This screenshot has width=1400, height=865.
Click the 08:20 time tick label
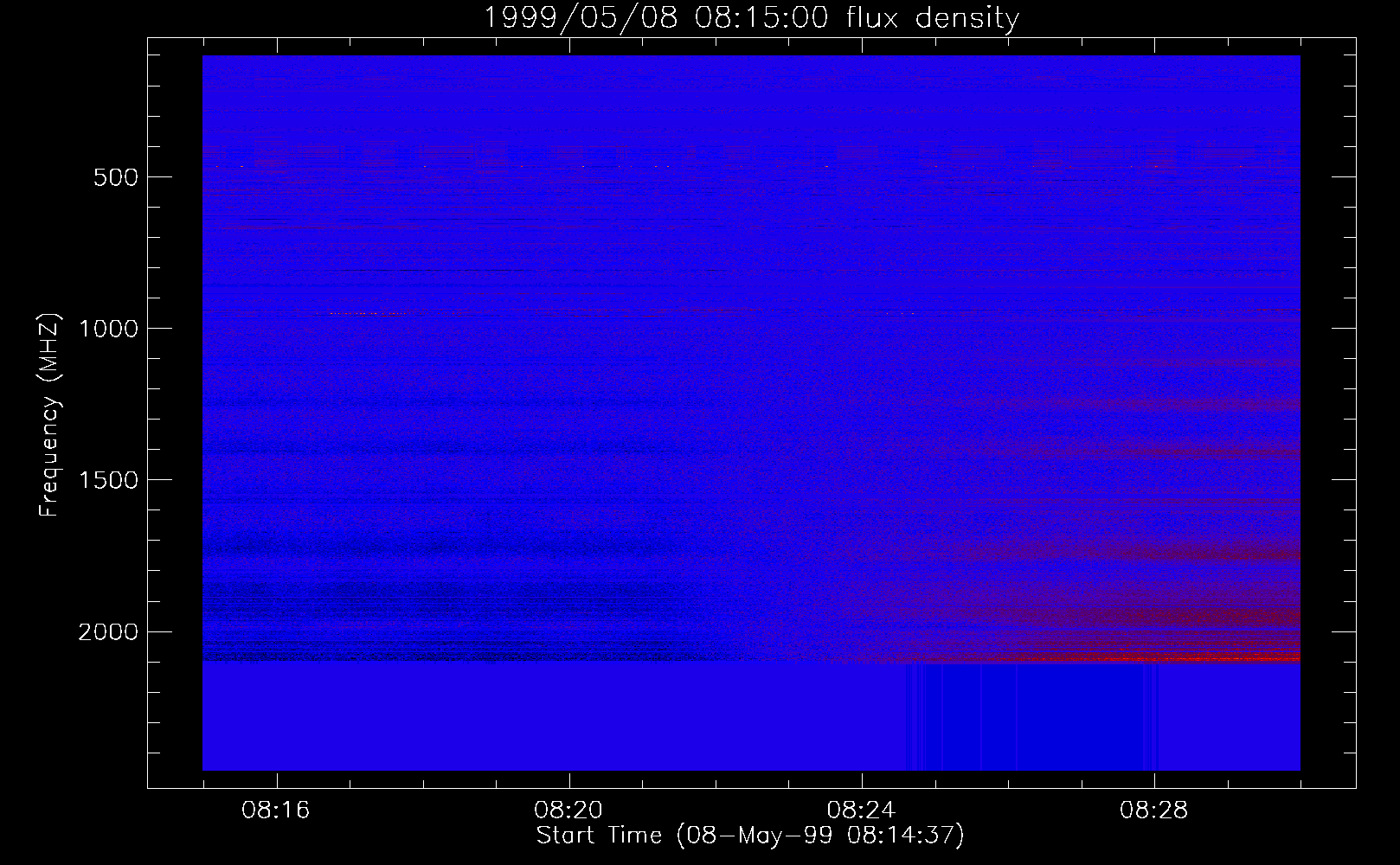(x=568, y=811)
